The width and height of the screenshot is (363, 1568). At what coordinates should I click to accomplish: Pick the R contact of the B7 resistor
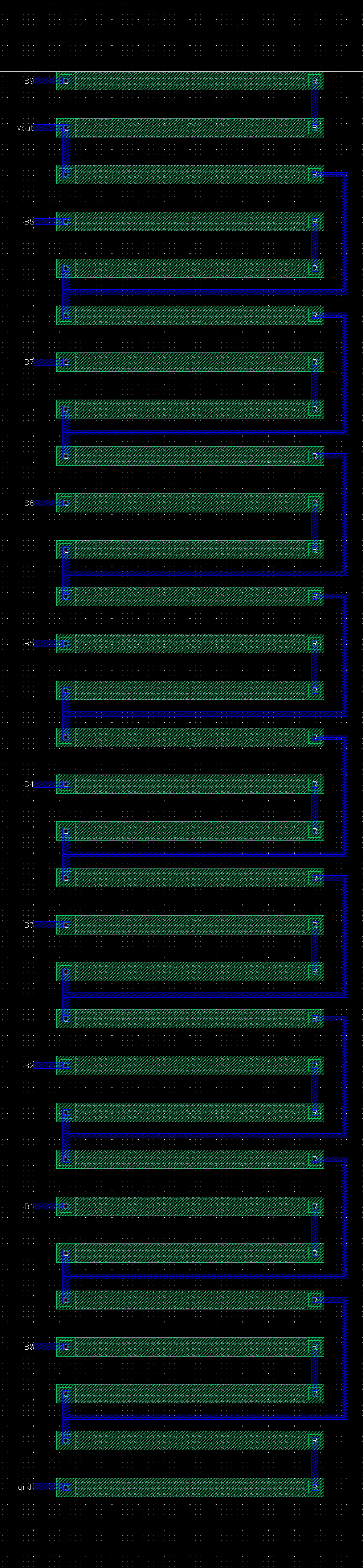(314, 362)
